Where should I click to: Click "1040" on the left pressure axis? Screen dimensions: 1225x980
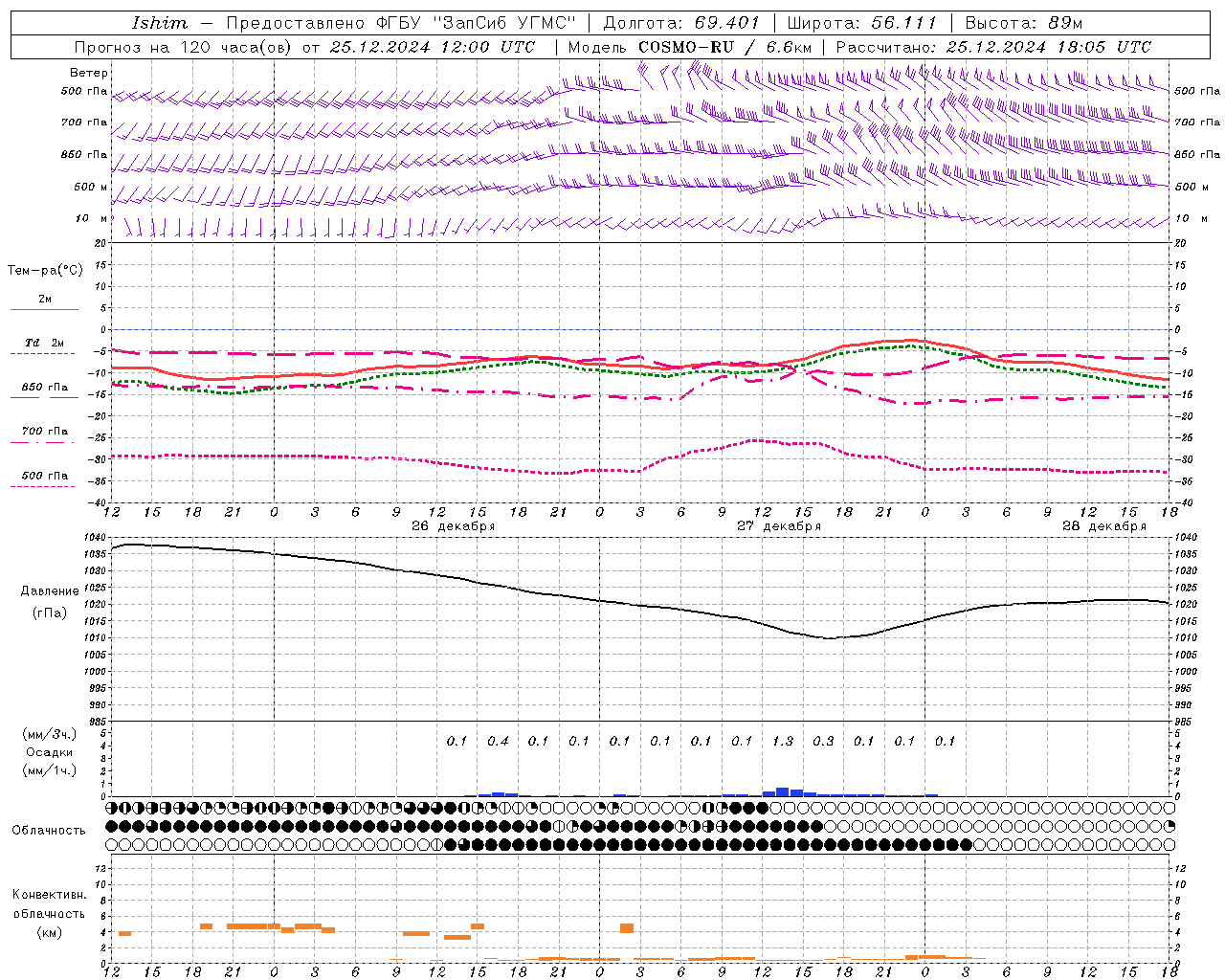tap(94, 537)
